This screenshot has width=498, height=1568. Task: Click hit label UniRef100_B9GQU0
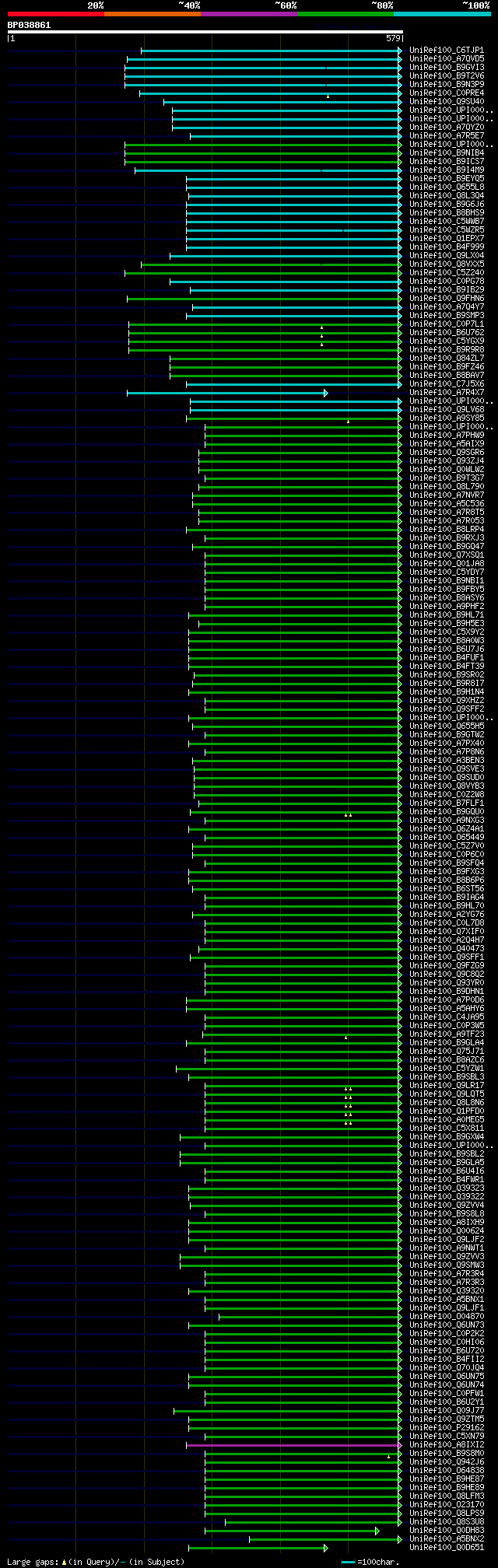[447, 811]
